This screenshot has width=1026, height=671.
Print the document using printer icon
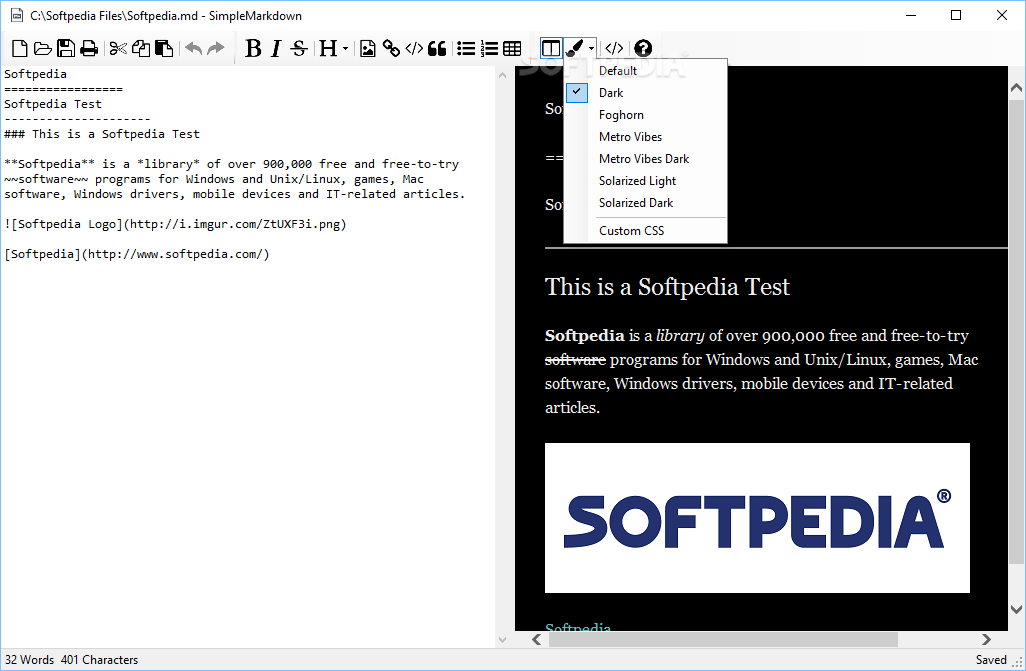pyautogui.click(x=88, y=48)
